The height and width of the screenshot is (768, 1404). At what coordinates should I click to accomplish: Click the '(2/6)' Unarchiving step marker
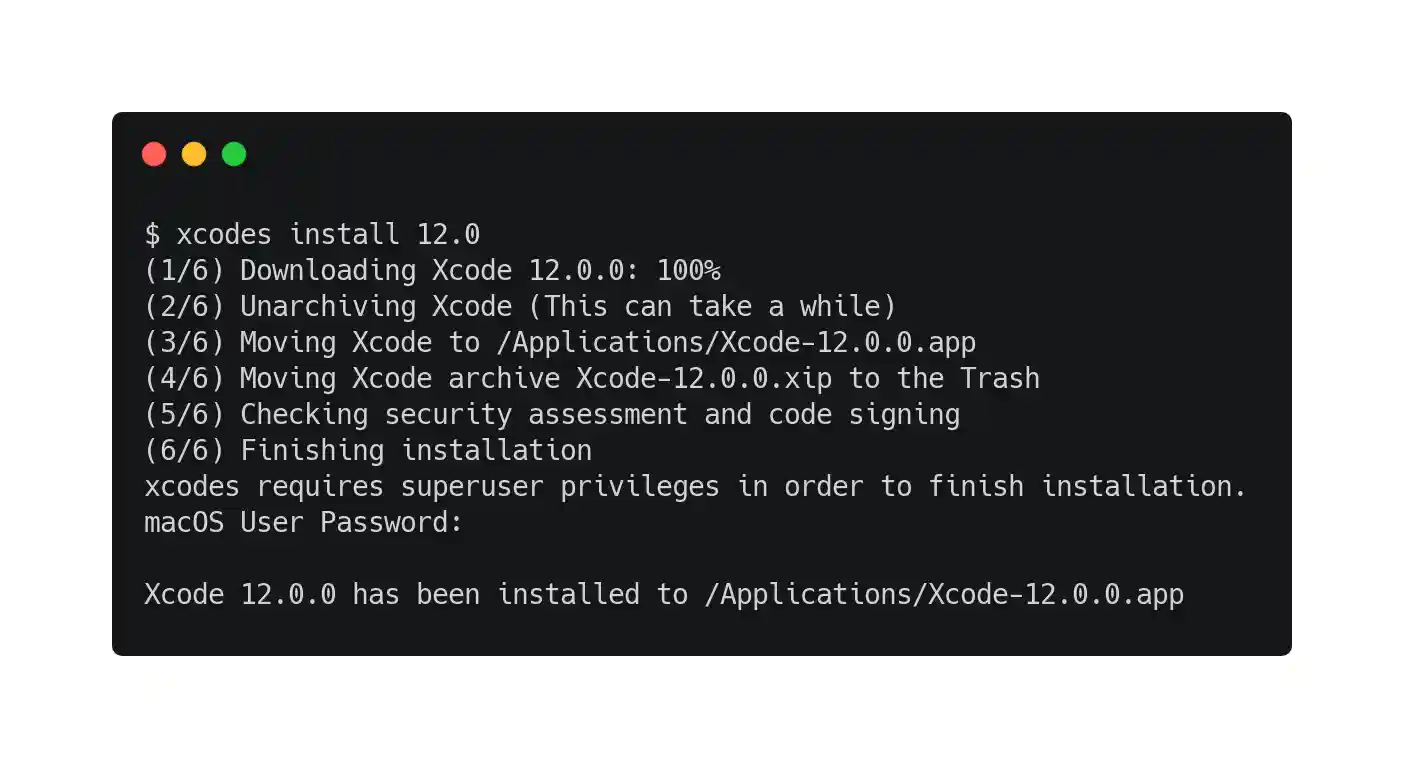(184, 307)
